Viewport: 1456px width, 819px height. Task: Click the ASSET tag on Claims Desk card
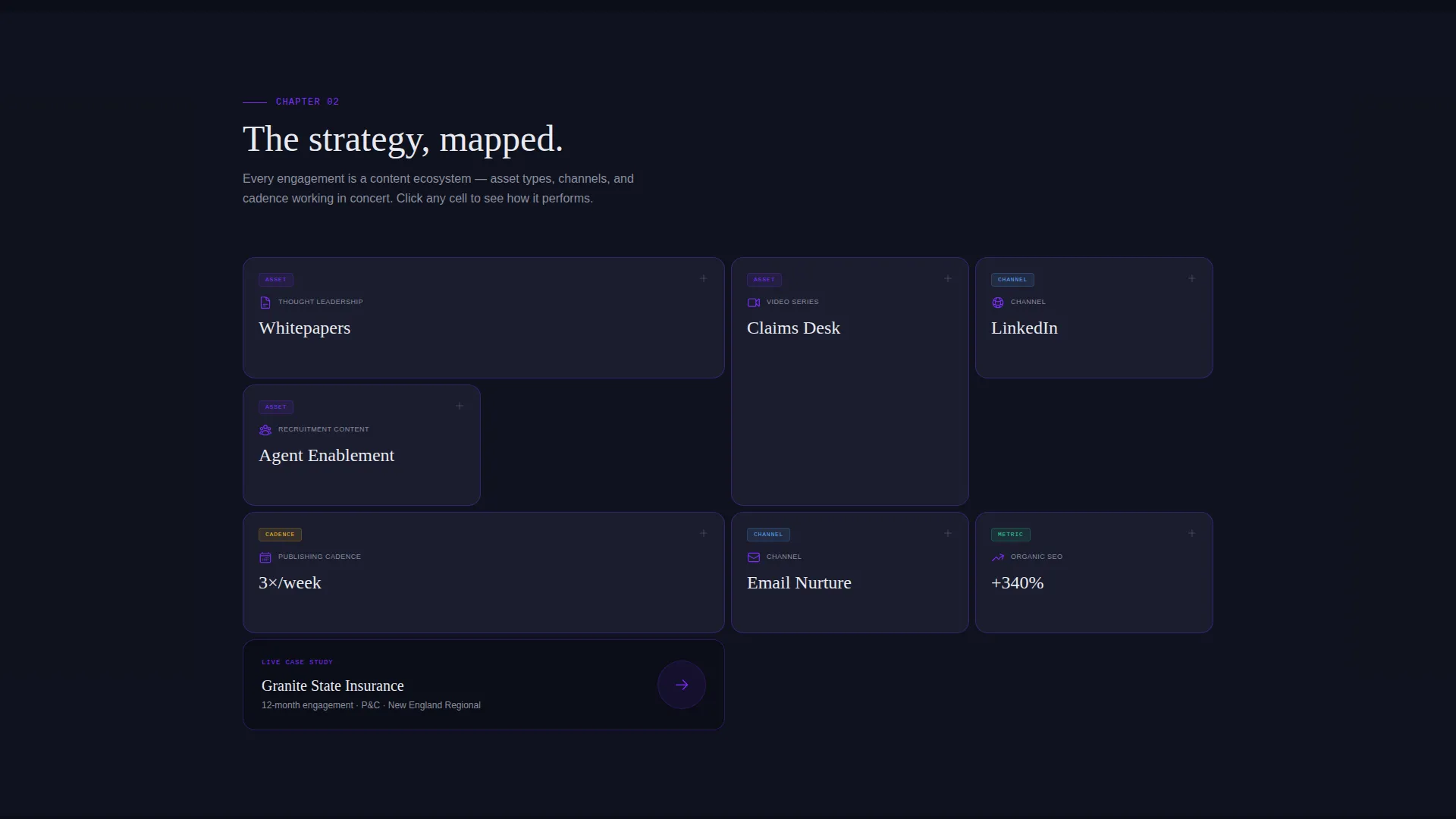(x=764, y=280)
